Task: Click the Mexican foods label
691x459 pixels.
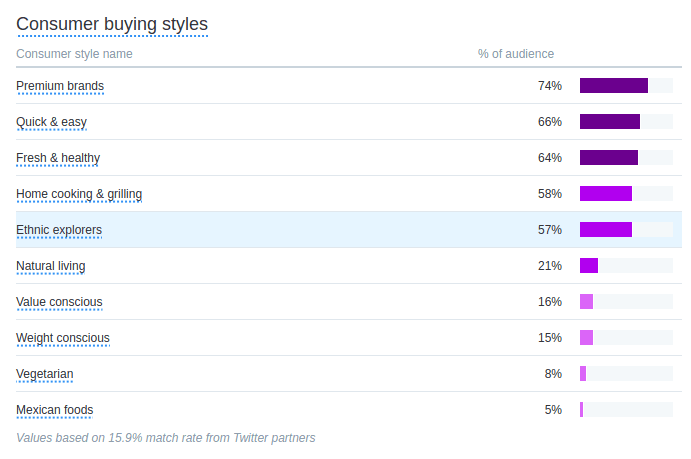Action: pos(55,410)
